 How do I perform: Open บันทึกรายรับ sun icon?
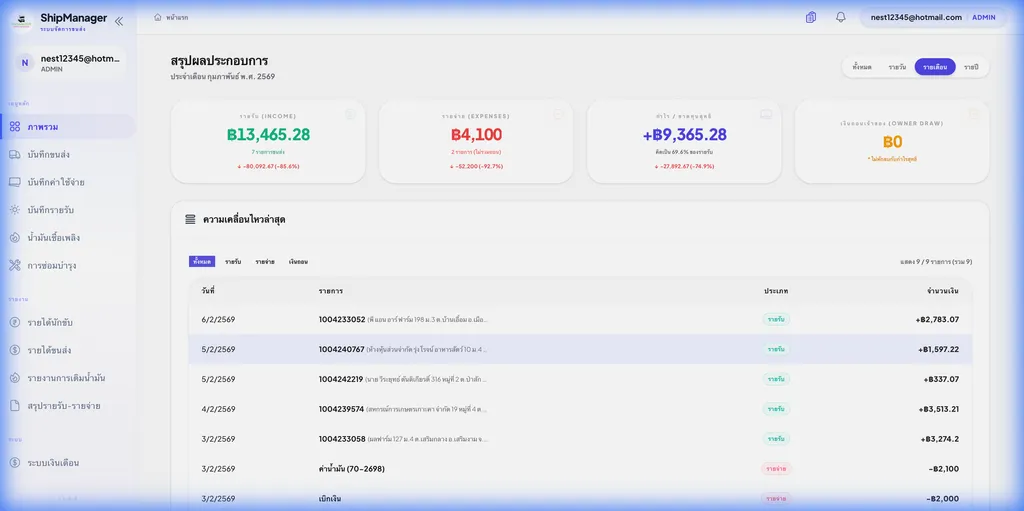pos(15,210)
